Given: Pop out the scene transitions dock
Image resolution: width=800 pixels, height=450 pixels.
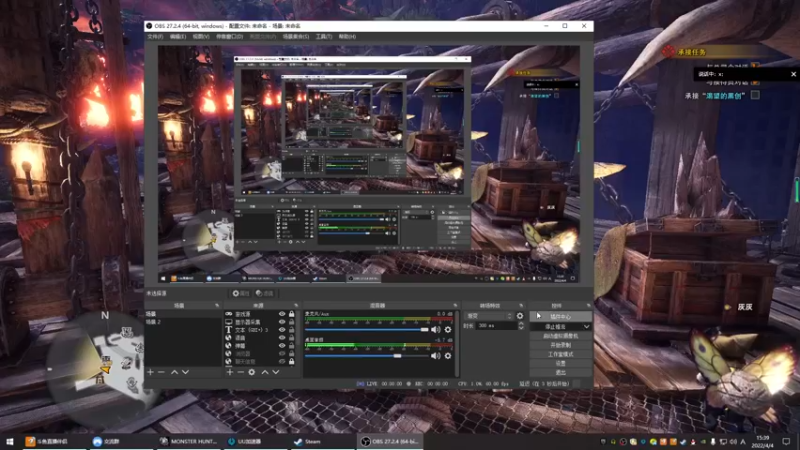Looking at the screenshot, I should 521,305.
